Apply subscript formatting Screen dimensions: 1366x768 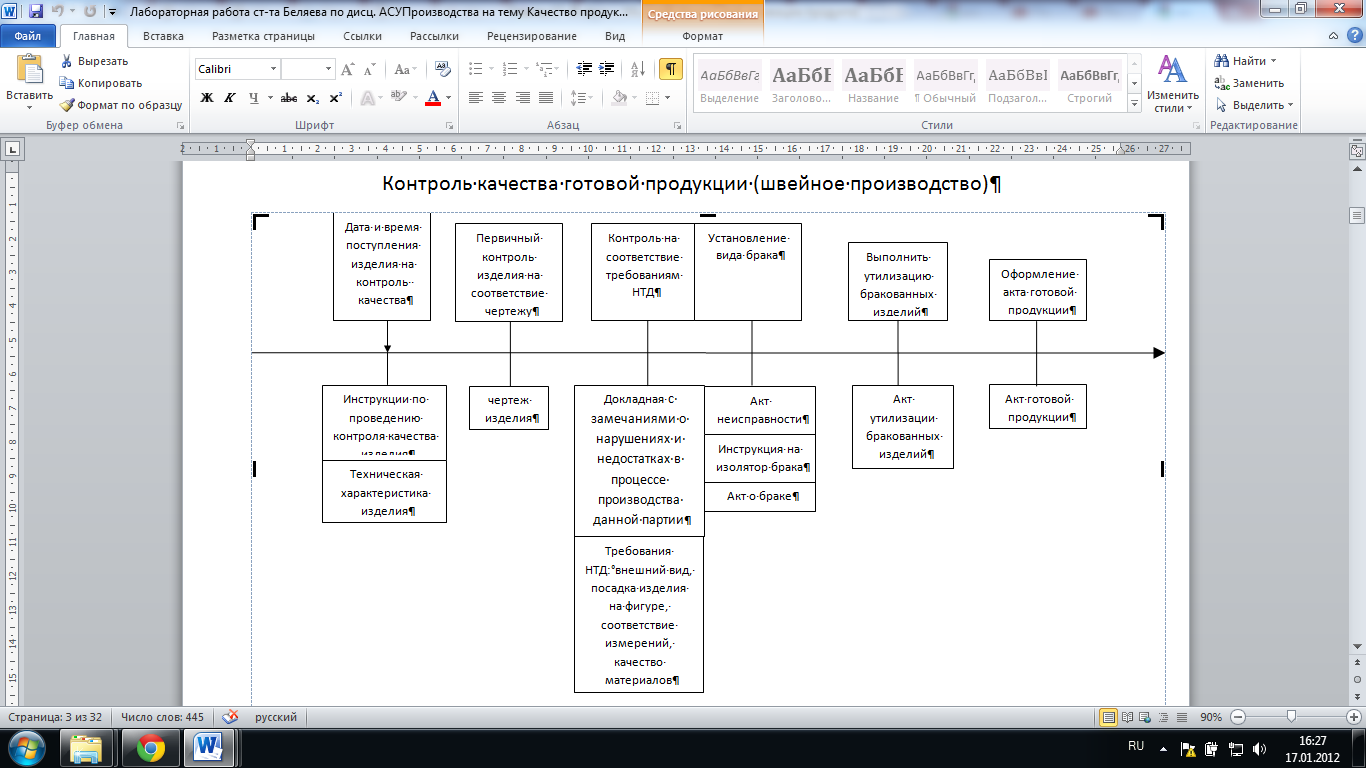[313, 98]
